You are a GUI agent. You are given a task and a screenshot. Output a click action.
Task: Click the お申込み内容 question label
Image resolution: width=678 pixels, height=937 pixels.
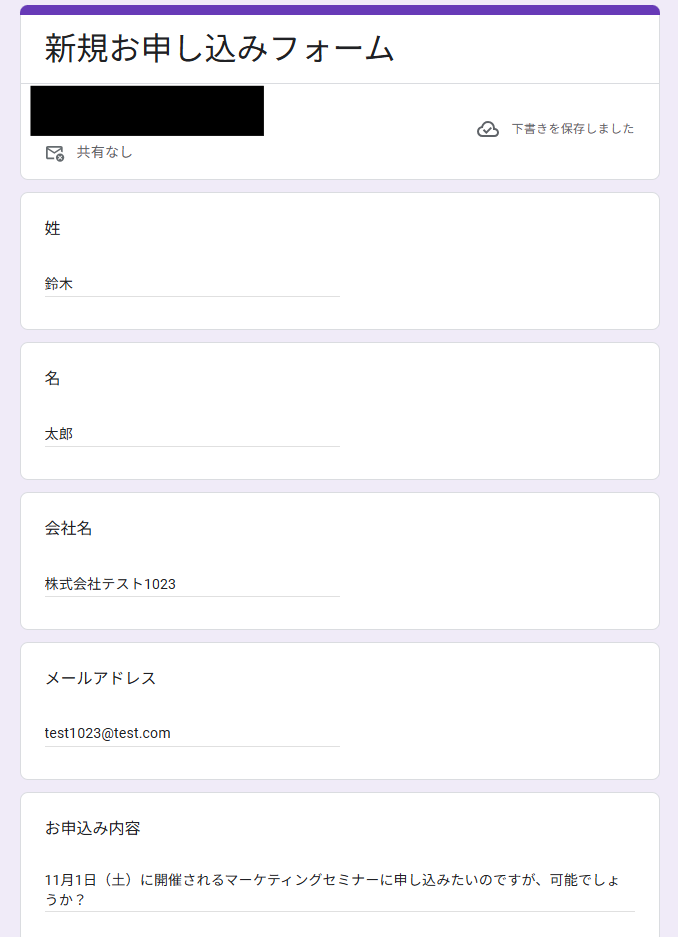pos(92,828)
